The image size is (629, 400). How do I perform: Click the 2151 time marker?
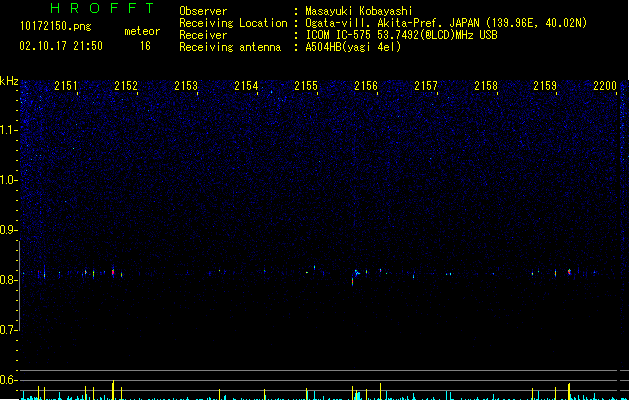pos(66,86)
